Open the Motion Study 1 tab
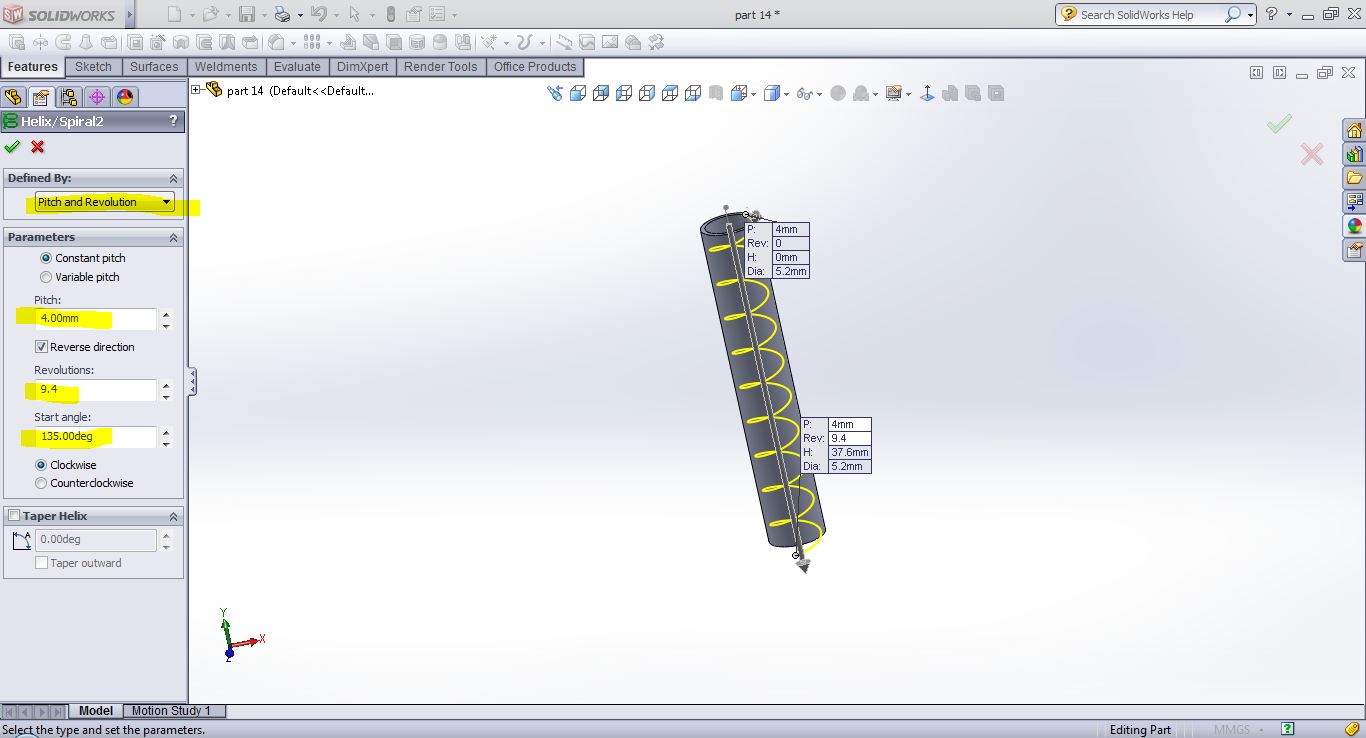This screenshot has width=1366, height=738. pos(171,711)
